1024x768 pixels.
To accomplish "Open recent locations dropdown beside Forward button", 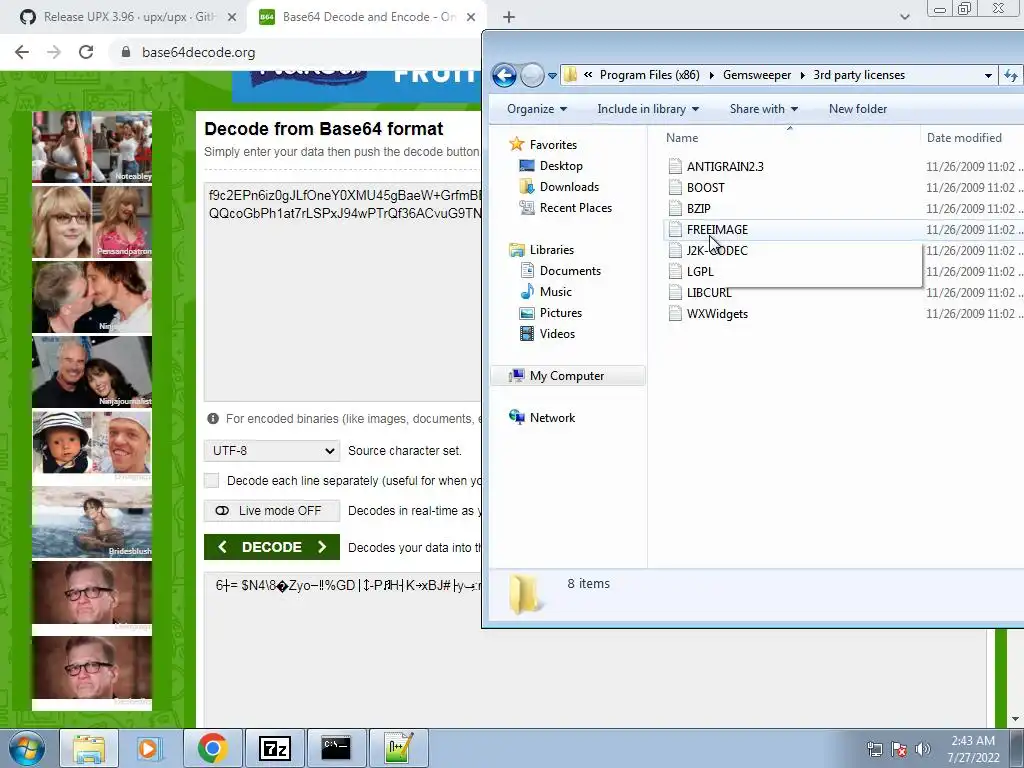I will [x=552, y=76].
